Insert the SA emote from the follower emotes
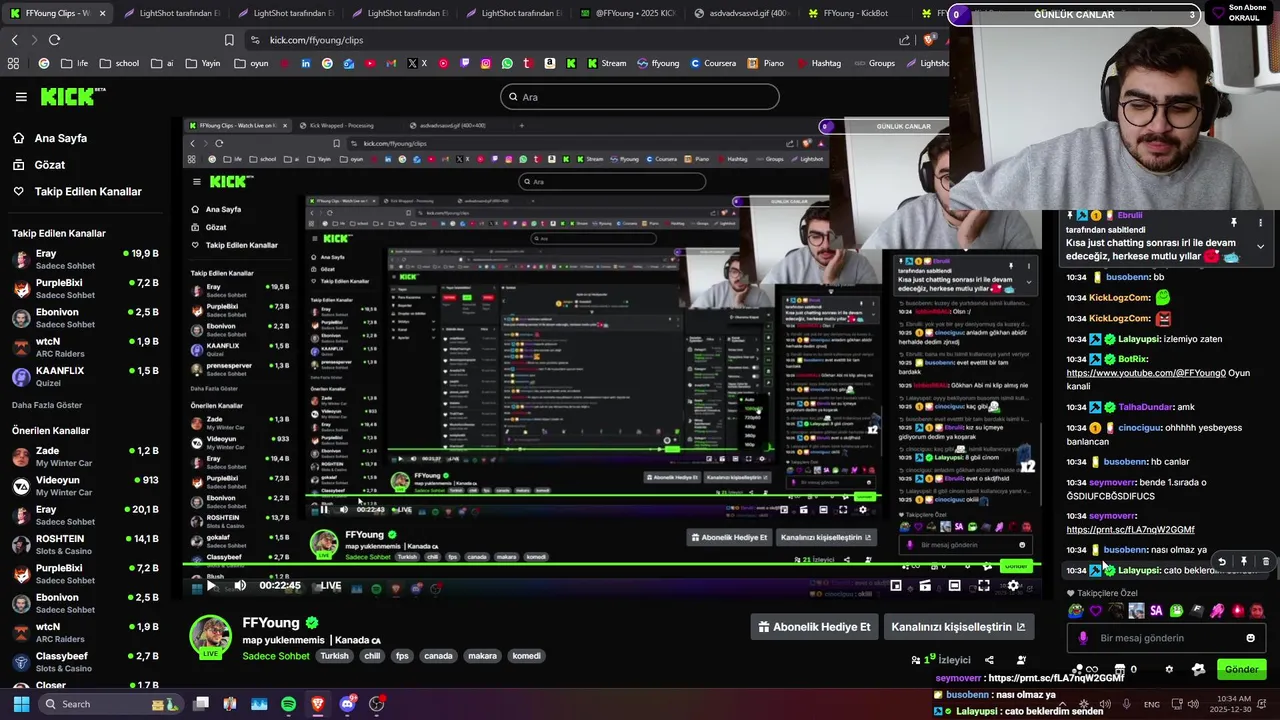Viewport: 1280px width, 720px height. [1156, 611]
